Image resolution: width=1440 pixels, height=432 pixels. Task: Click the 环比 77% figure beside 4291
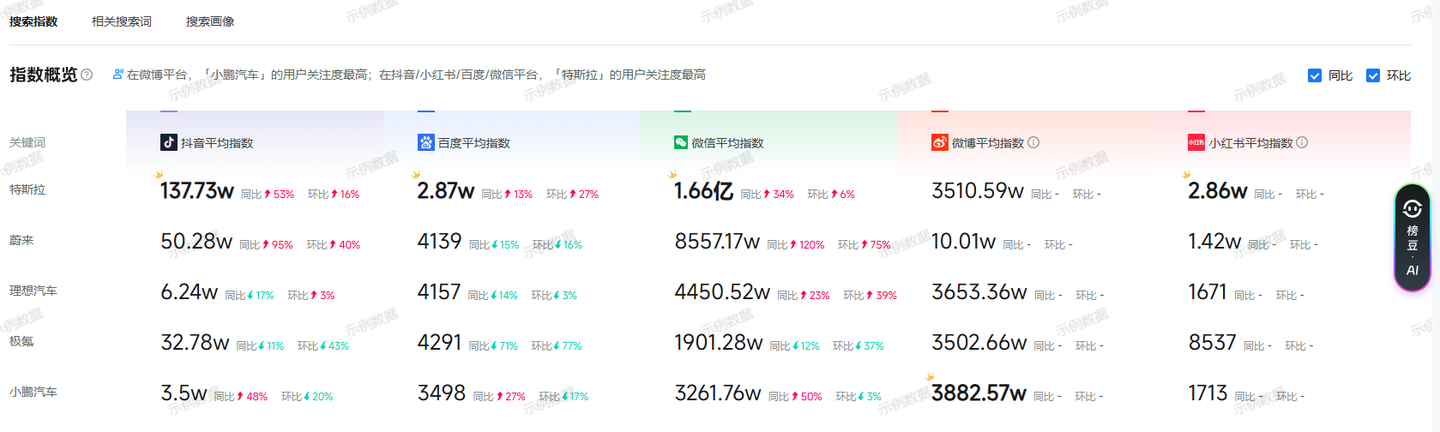557,346
